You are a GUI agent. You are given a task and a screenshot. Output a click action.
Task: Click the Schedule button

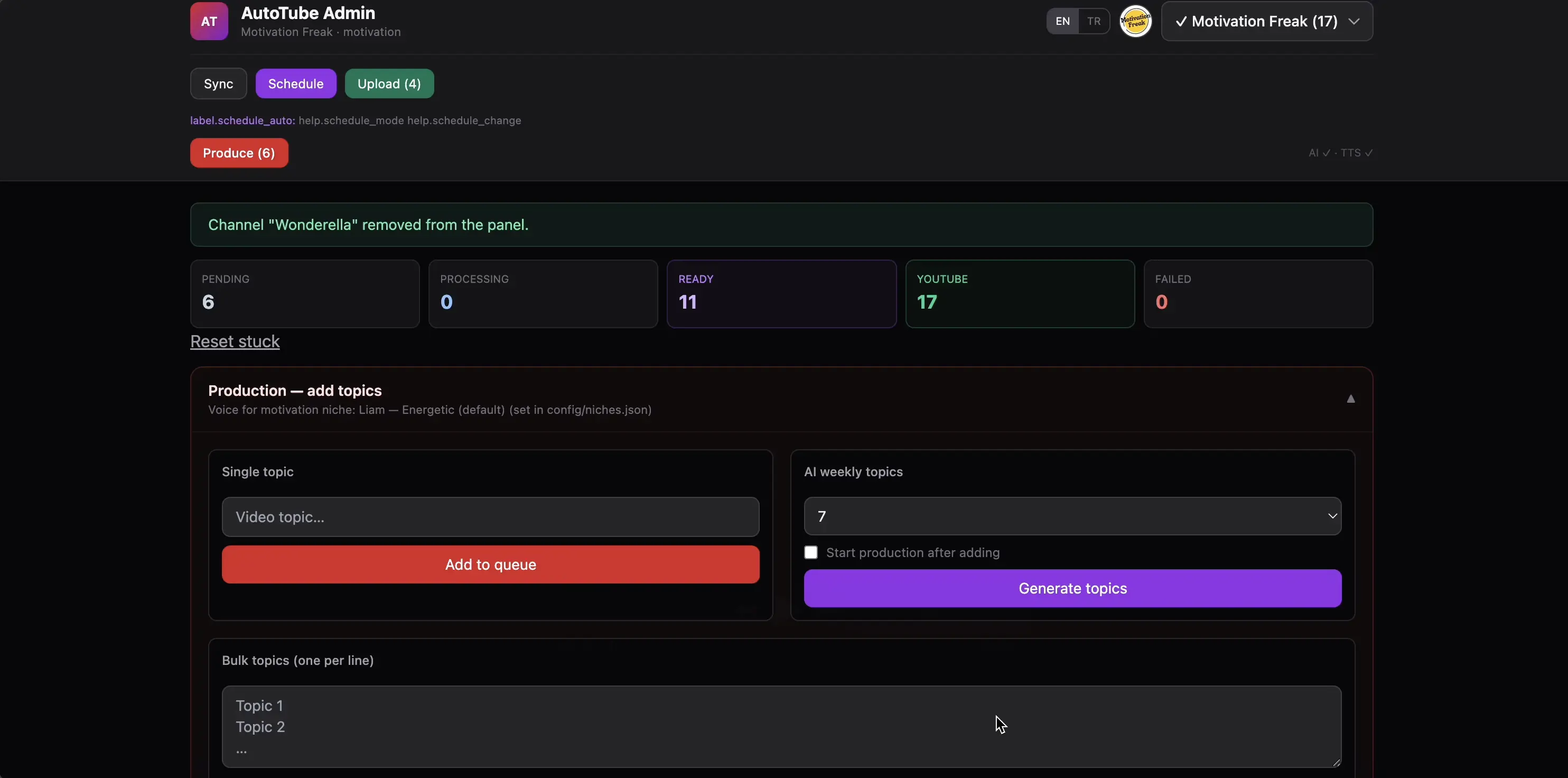coord(295,84)
